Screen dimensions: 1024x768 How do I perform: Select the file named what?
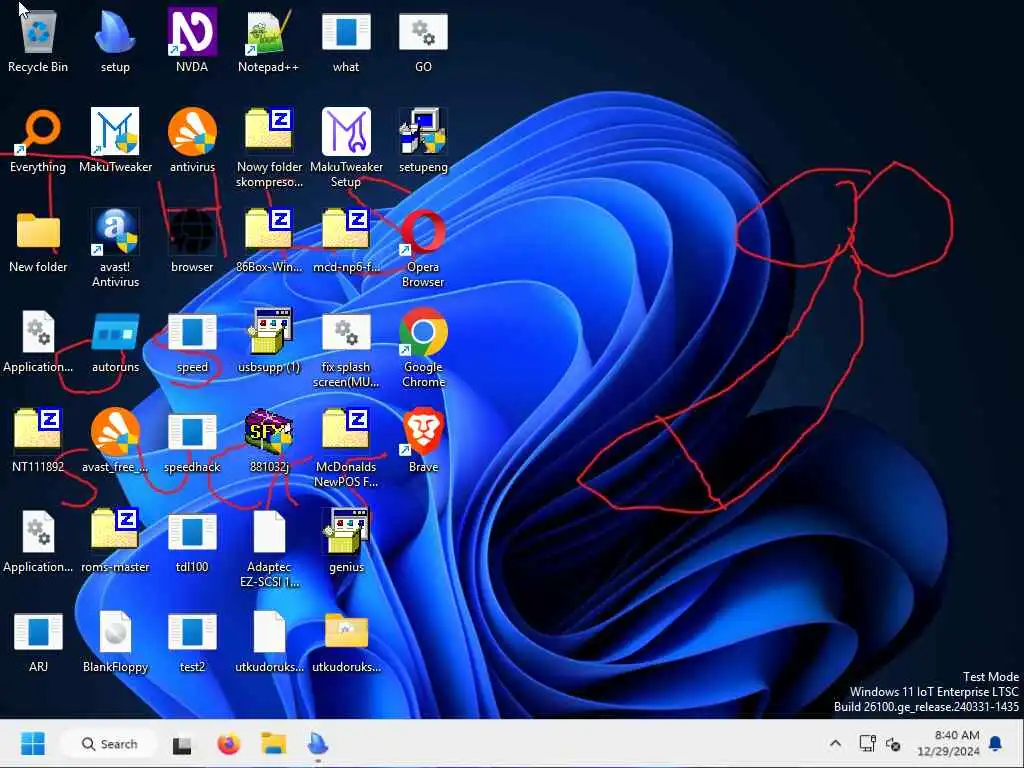[346, 40]
